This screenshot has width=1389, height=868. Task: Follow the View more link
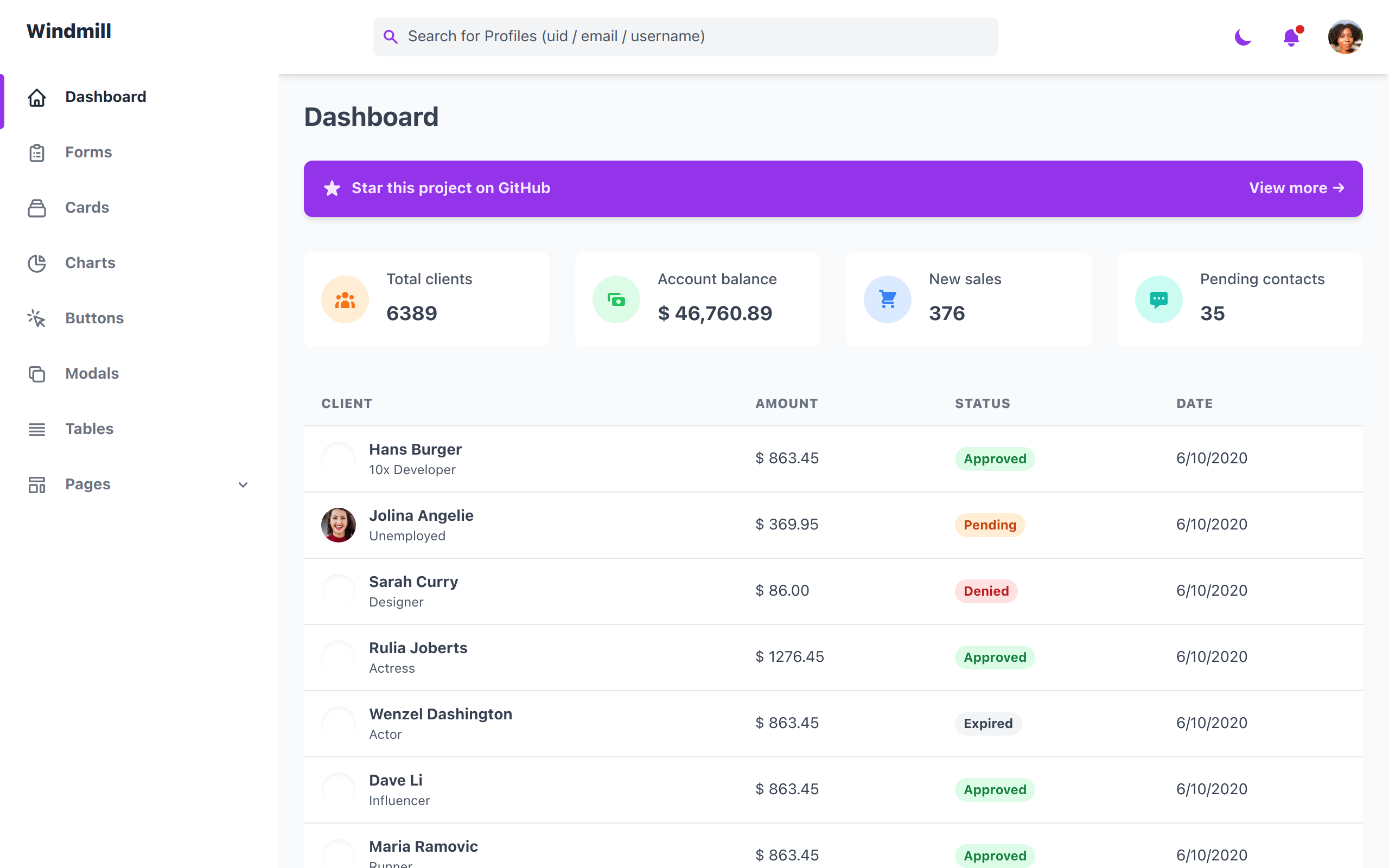(1296, 188)
